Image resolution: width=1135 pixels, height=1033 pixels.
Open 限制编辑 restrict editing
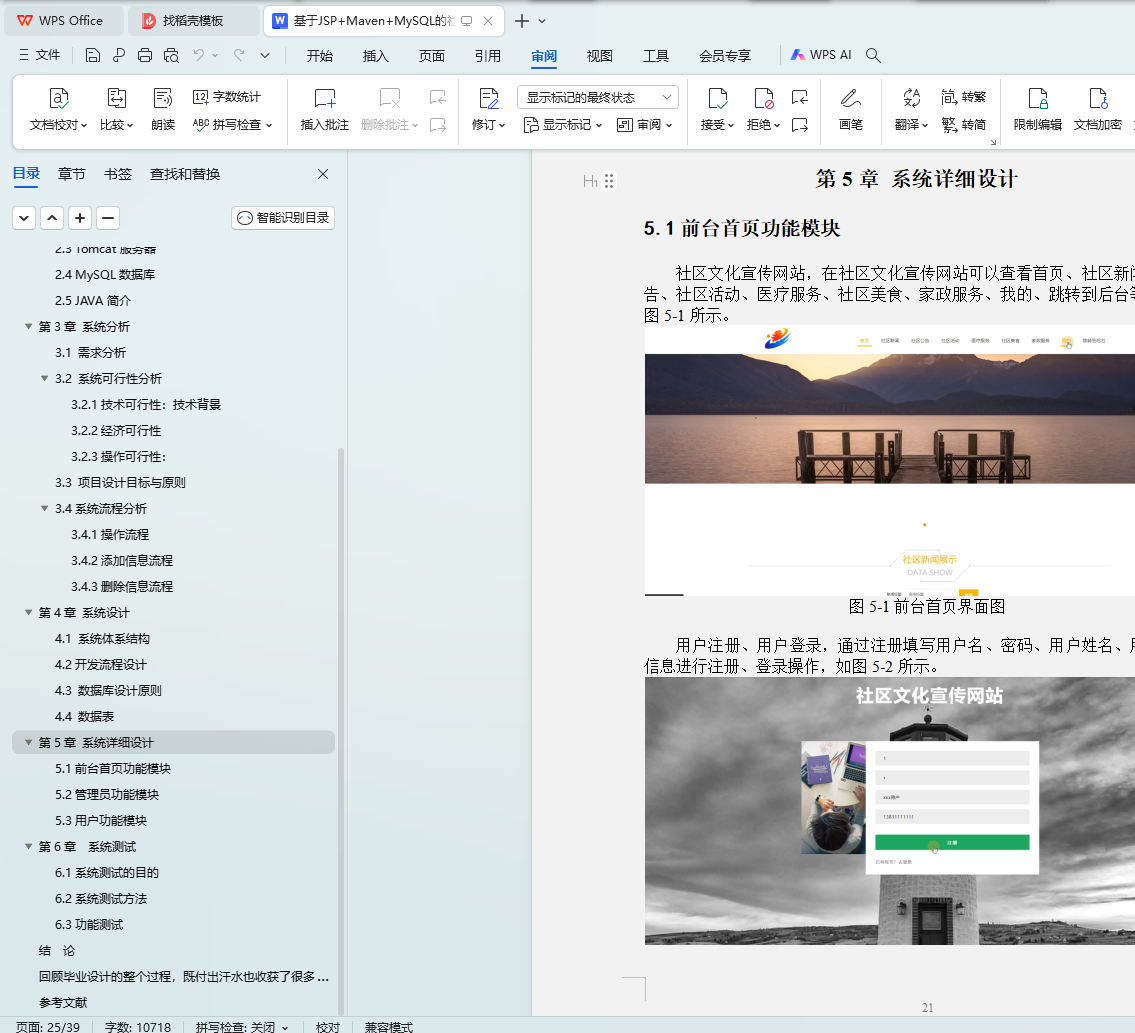pyautogui.click(x=1037, y=109)
